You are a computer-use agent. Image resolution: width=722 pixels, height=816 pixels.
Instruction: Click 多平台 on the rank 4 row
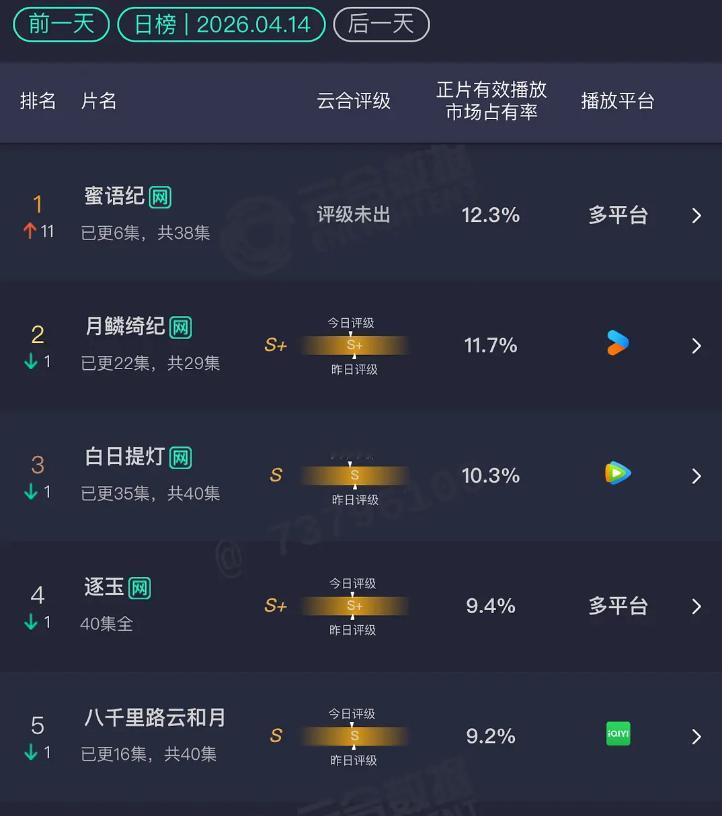click(x=616, y=606)
